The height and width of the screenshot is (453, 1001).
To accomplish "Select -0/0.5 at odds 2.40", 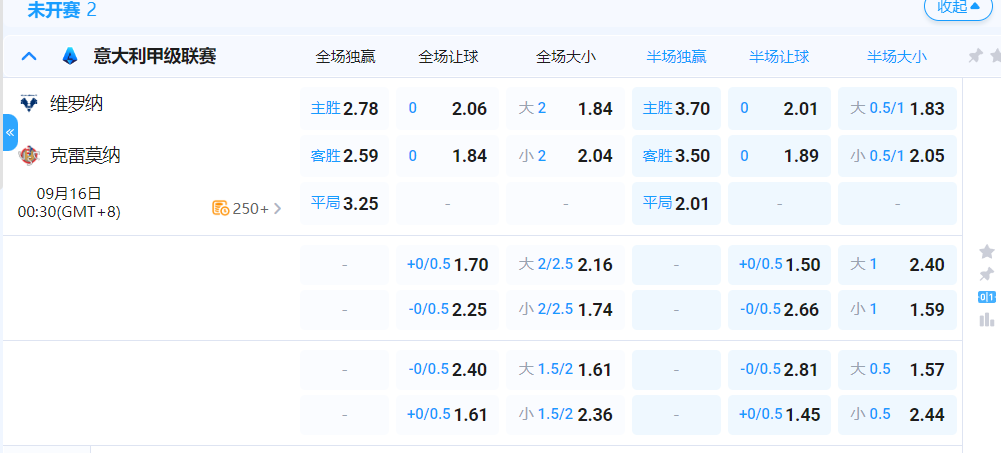I will 448,369.
